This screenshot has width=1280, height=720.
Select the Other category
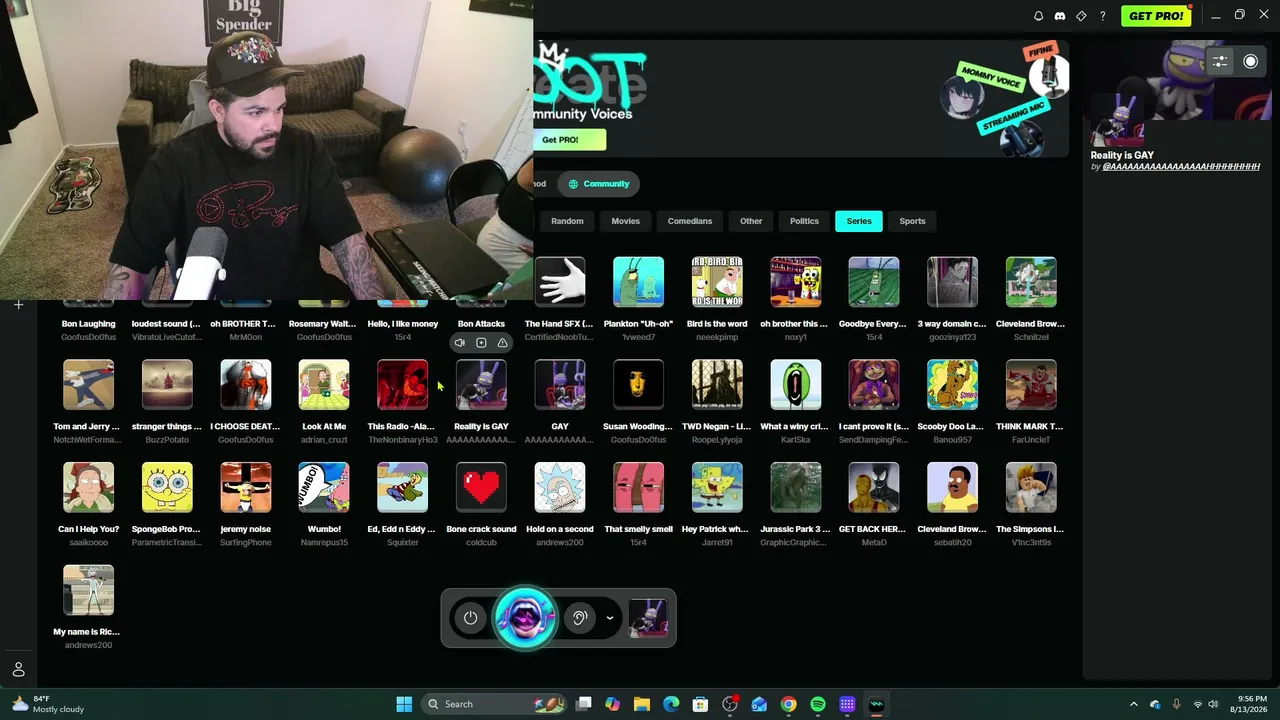[751, 221]
